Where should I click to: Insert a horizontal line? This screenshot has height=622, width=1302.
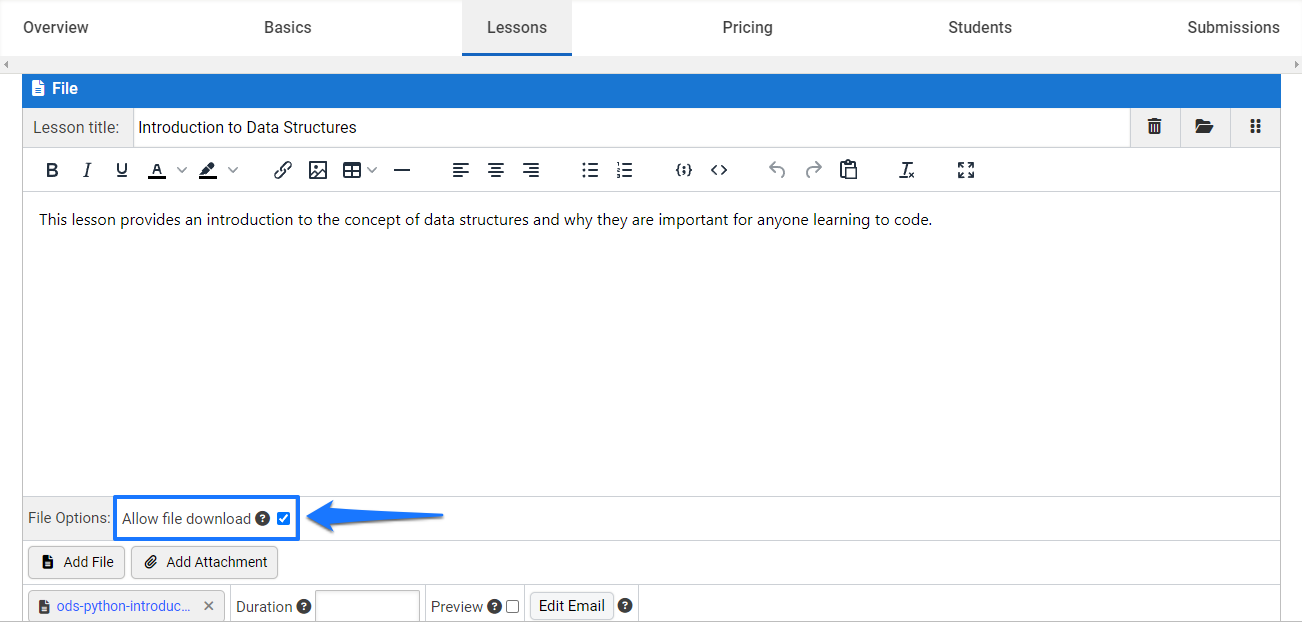point(402,170)
